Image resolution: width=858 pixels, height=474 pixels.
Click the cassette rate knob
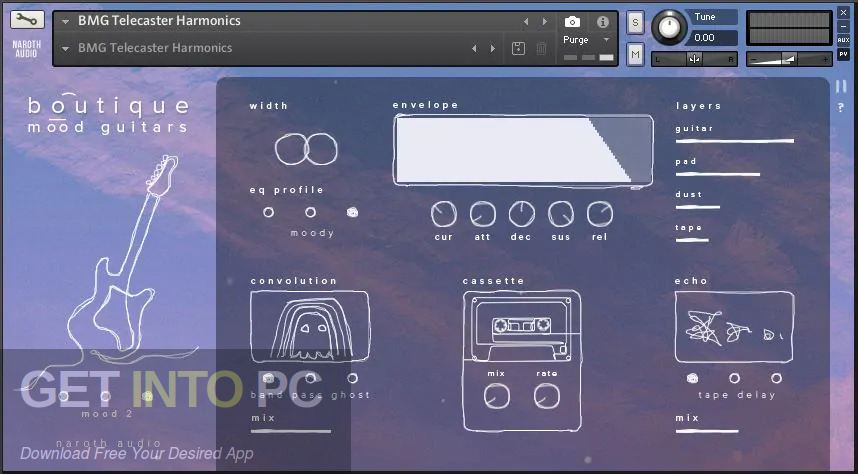(x=547, y=396)
